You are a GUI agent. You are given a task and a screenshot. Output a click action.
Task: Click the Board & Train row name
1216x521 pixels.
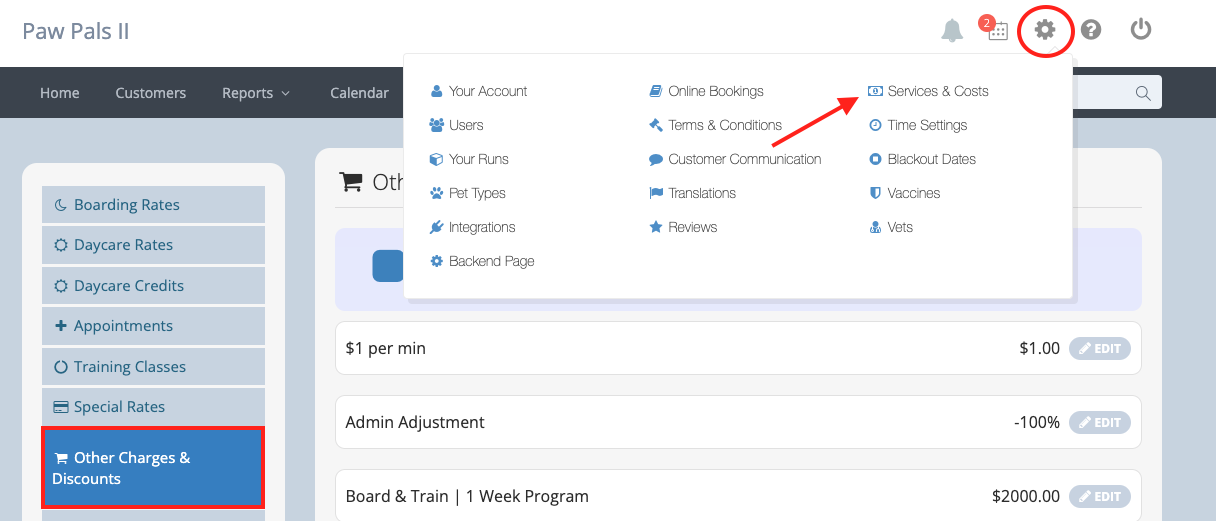pyautogui.click(x=467, y=496)
